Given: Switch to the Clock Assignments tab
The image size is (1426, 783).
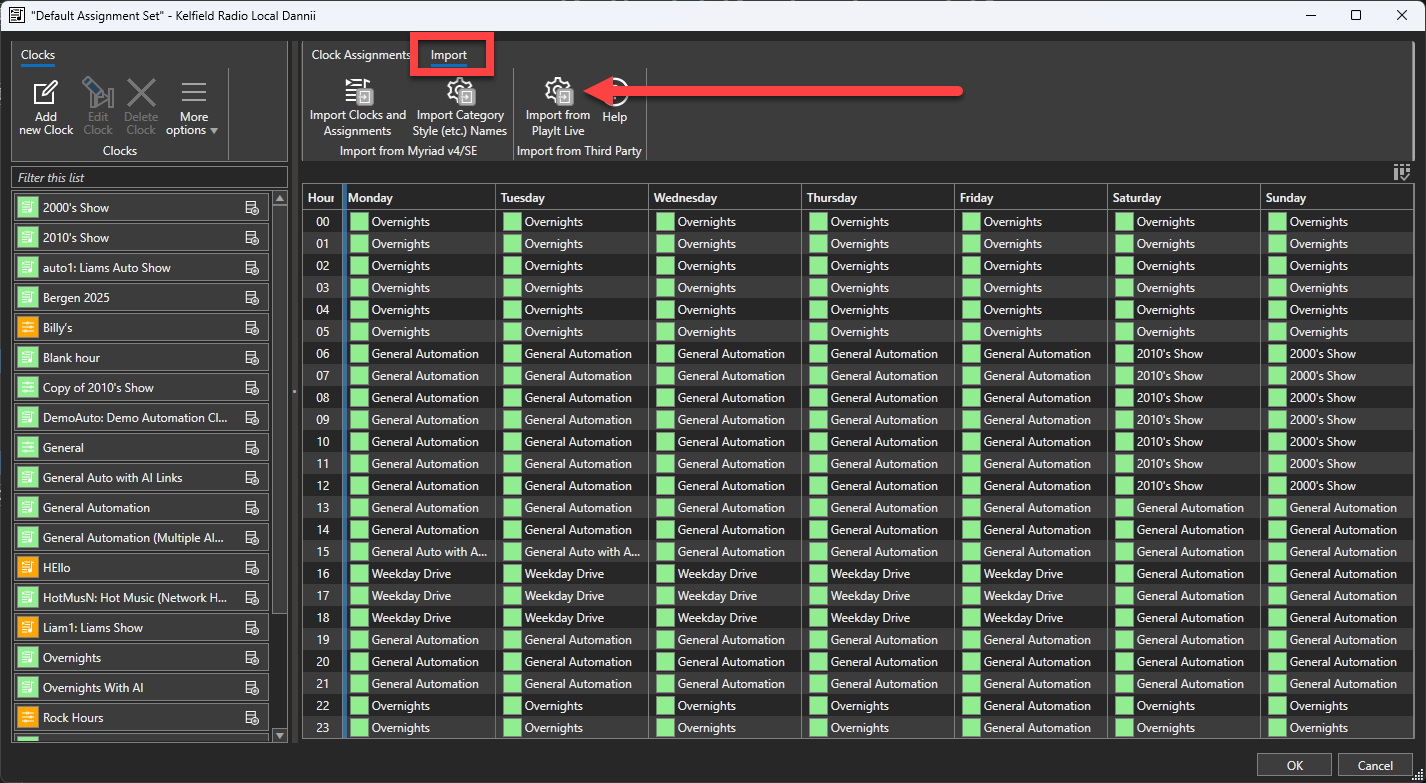Looking at the screenshot, I should [360, 55].
